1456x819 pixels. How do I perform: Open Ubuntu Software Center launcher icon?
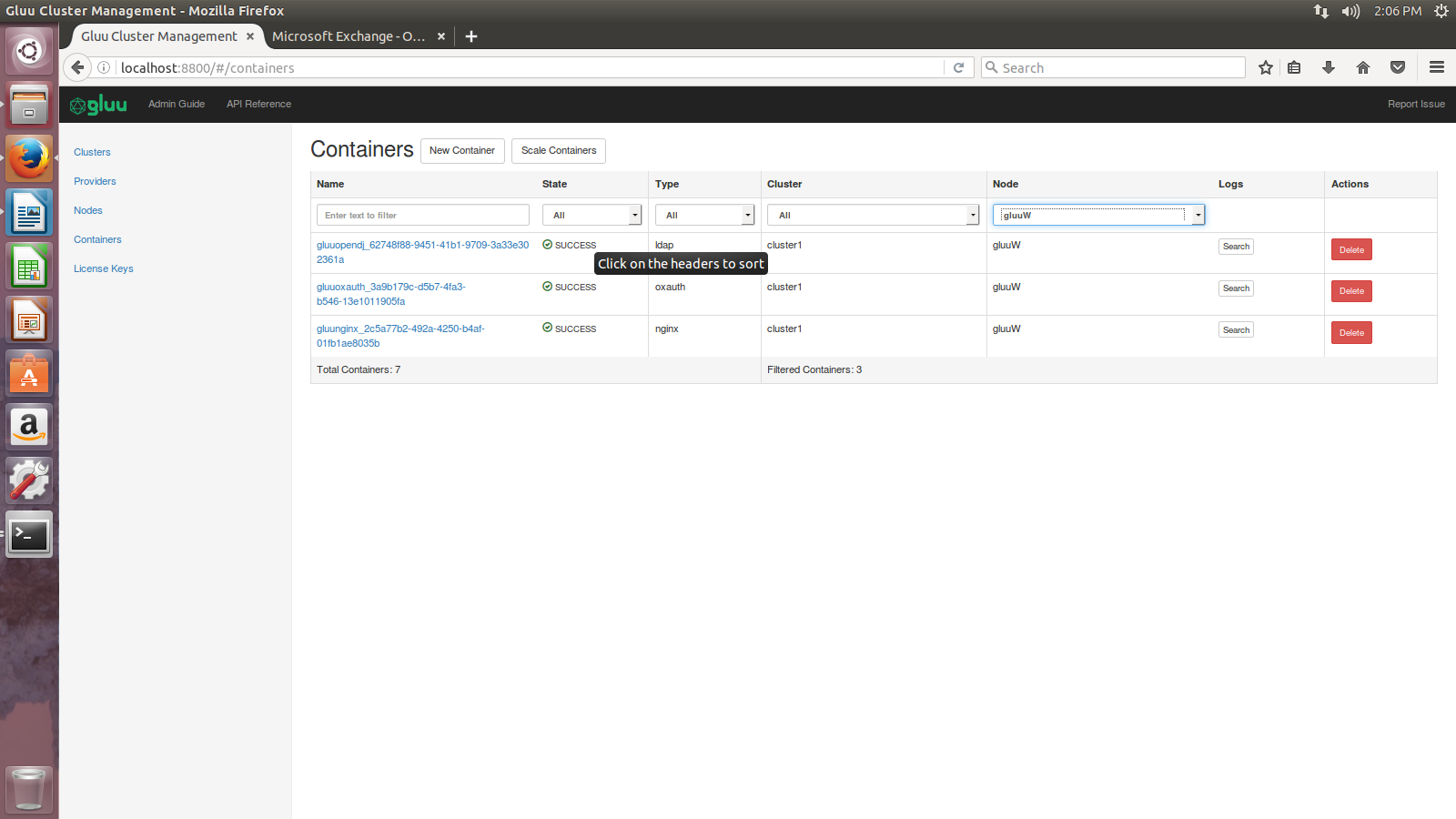(29, 374)
